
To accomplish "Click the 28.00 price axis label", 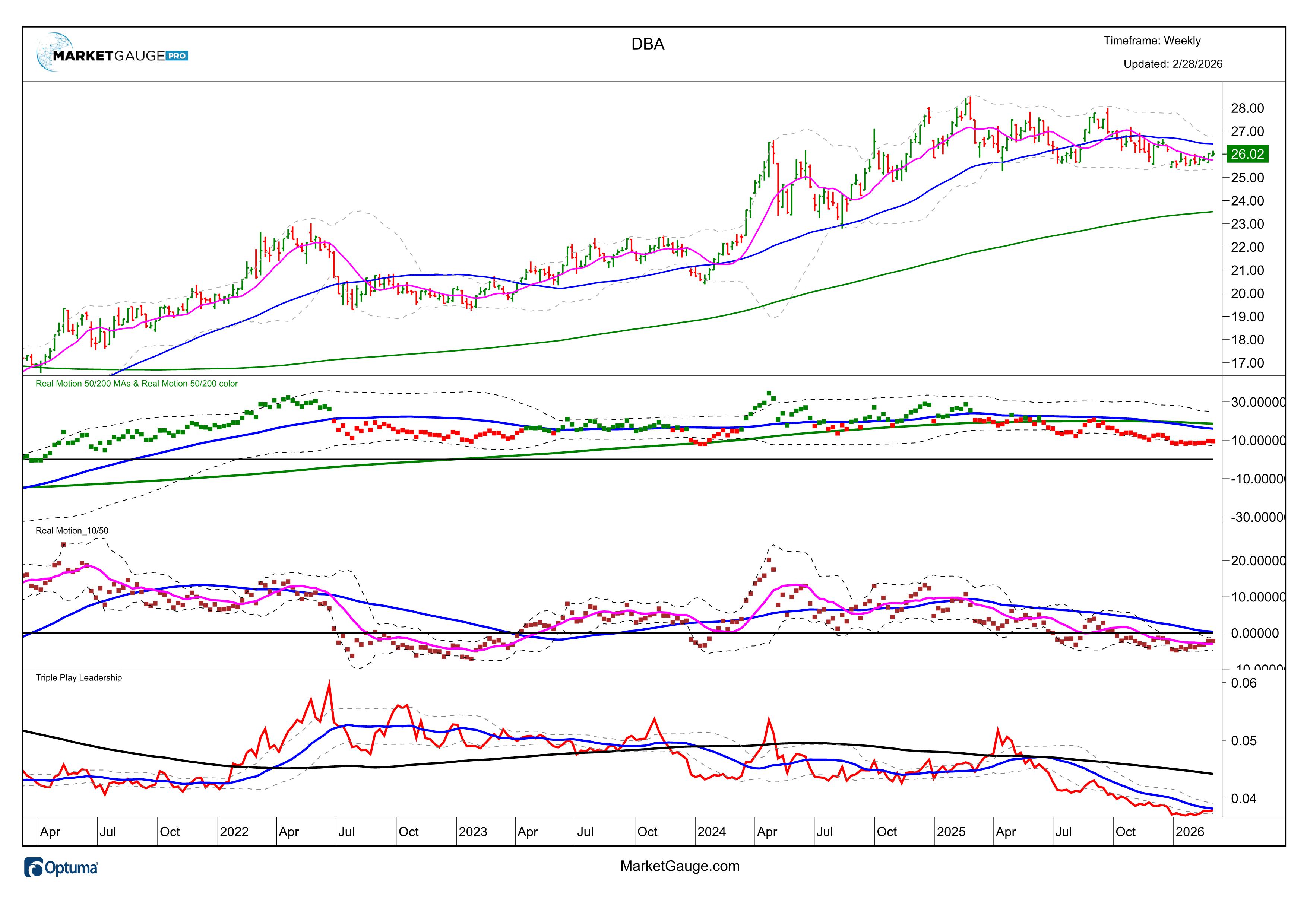I will click(1247, 108).
